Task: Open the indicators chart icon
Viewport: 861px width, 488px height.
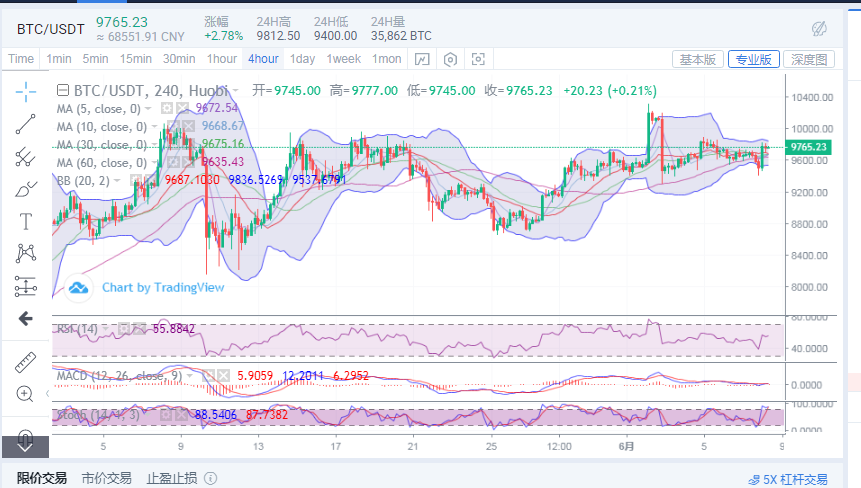Action: pyautogui.click(x=422, y=59)
